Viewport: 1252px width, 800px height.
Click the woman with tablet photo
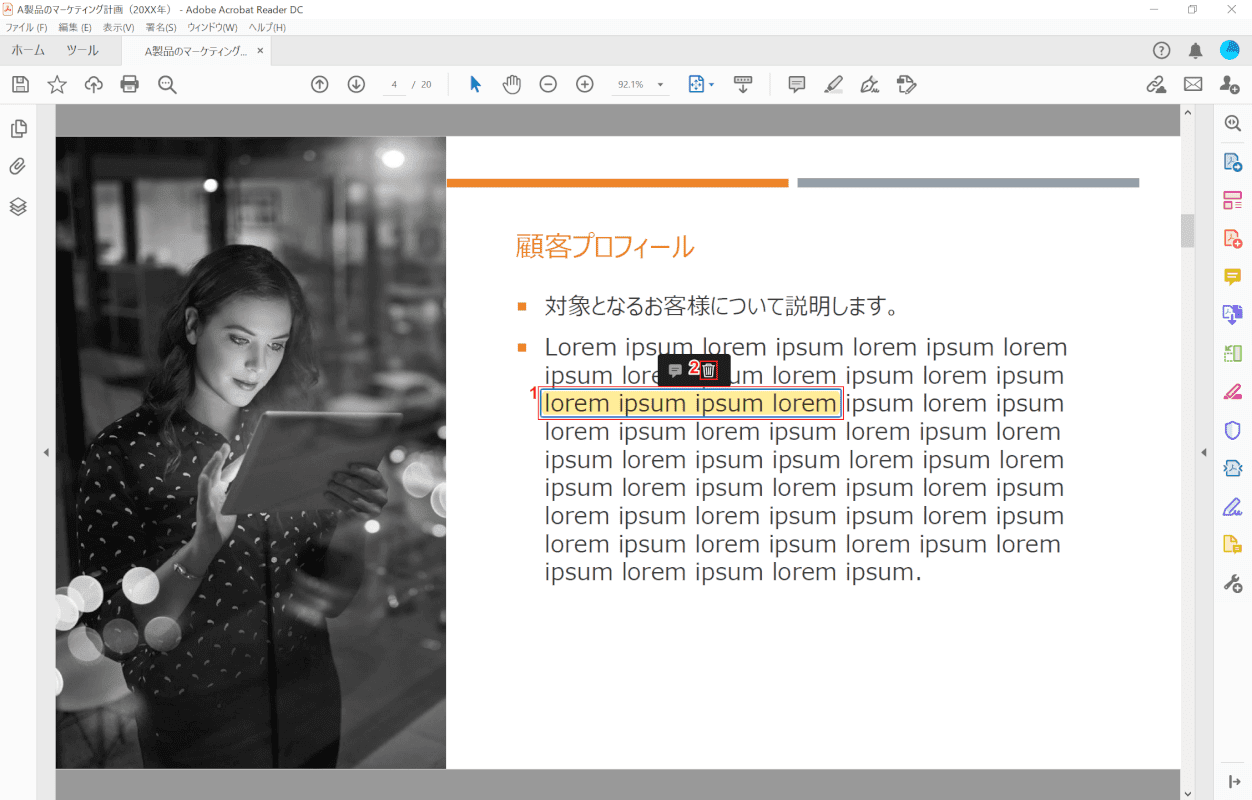point(251,453)
